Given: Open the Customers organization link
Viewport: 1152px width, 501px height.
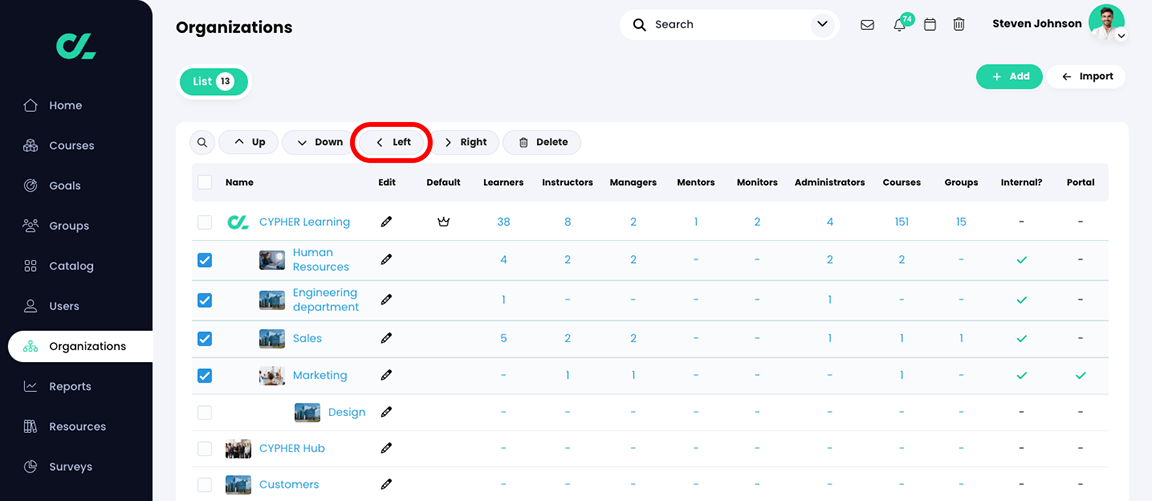Looking at the screenshot, I should click(289, 485).
